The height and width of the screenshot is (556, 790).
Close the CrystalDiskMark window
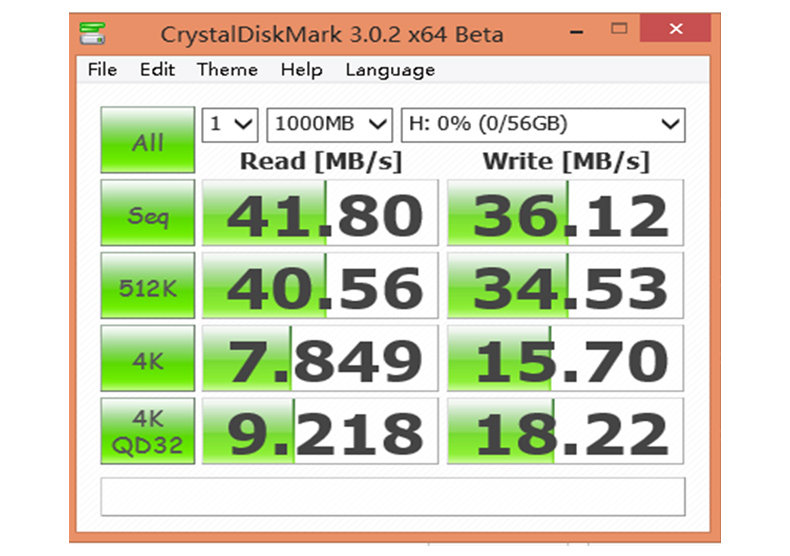[676, 28]
